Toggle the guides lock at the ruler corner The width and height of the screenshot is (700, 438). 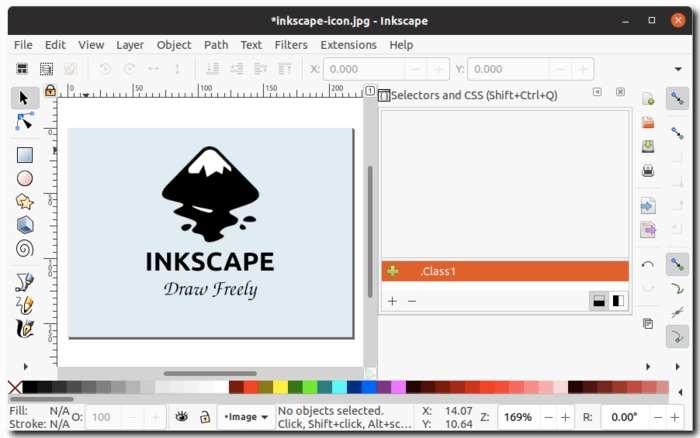(50, 91)
